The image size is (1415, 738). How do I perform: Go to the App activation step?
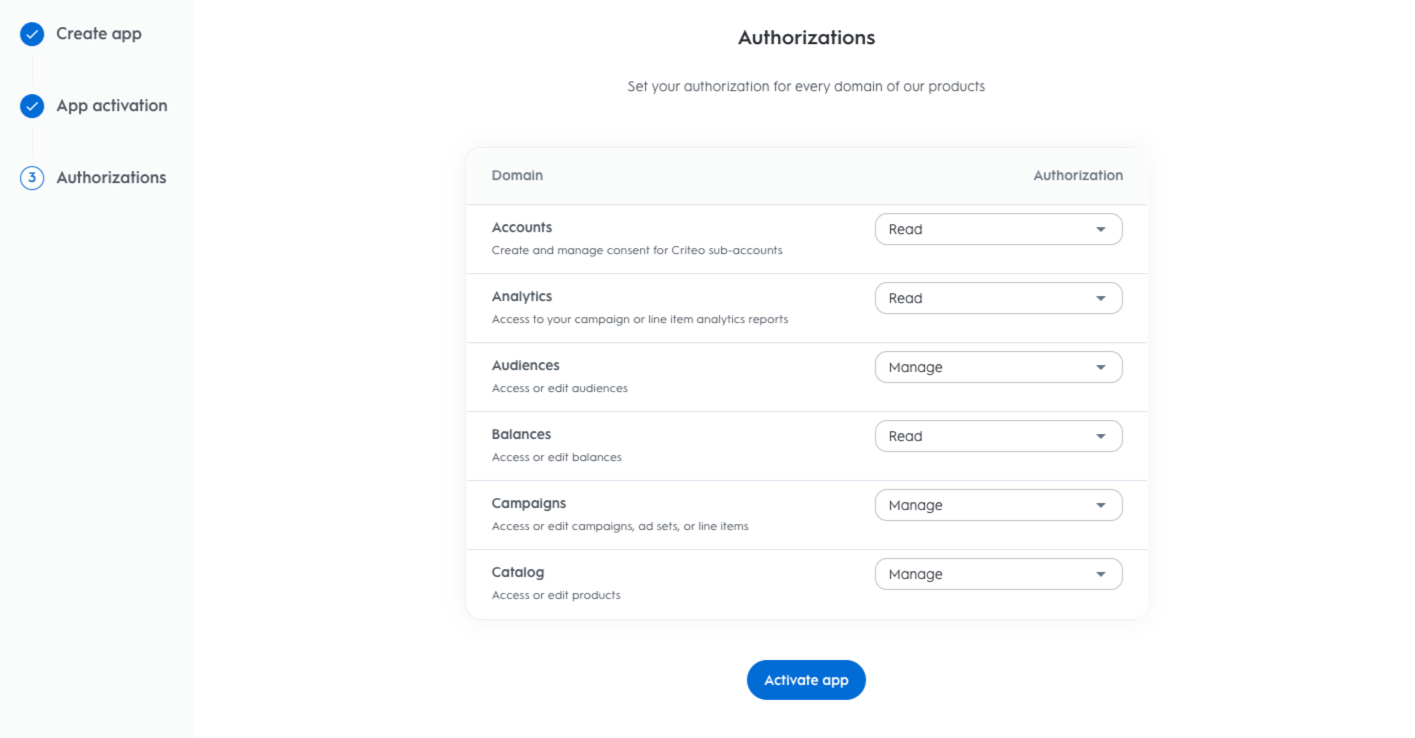[x=112, y=106]
